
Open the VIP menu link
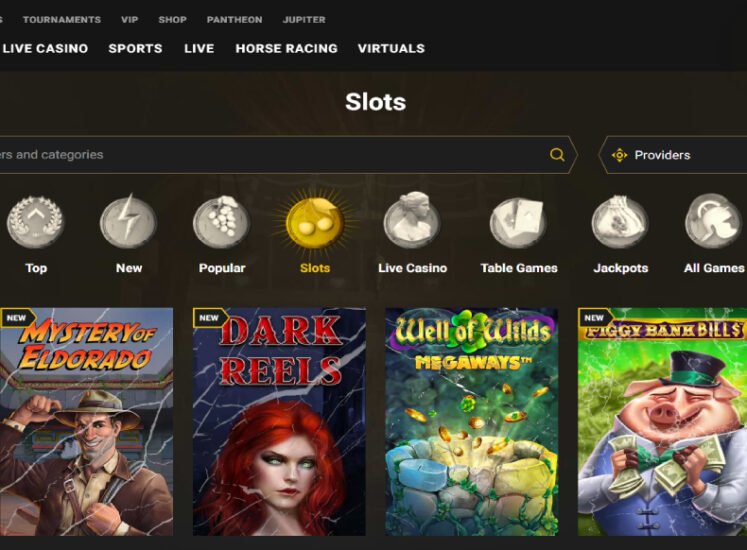(x=130, y=20)
